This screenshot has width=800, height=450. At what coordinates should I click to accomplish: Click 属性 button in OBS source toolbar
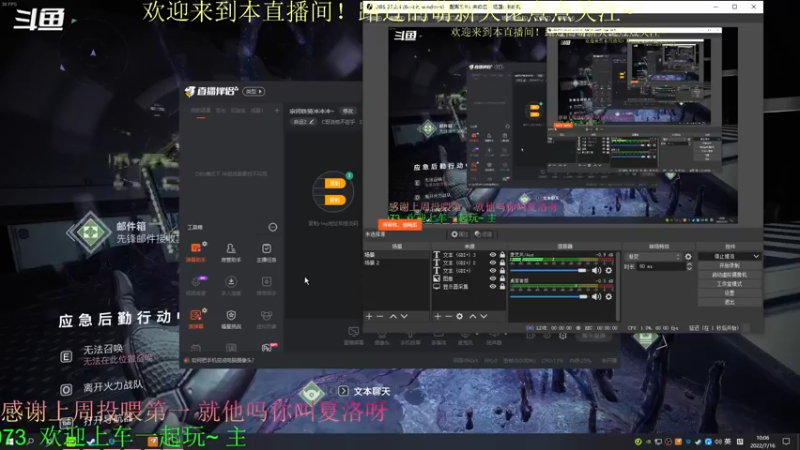point(459,234)
